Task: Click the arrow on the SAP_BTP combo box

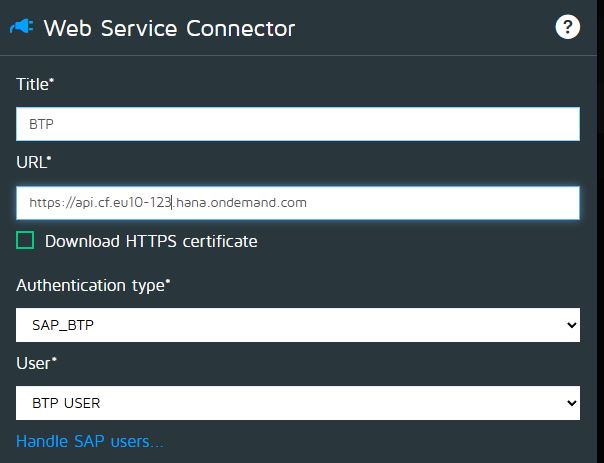Action: 571,325
